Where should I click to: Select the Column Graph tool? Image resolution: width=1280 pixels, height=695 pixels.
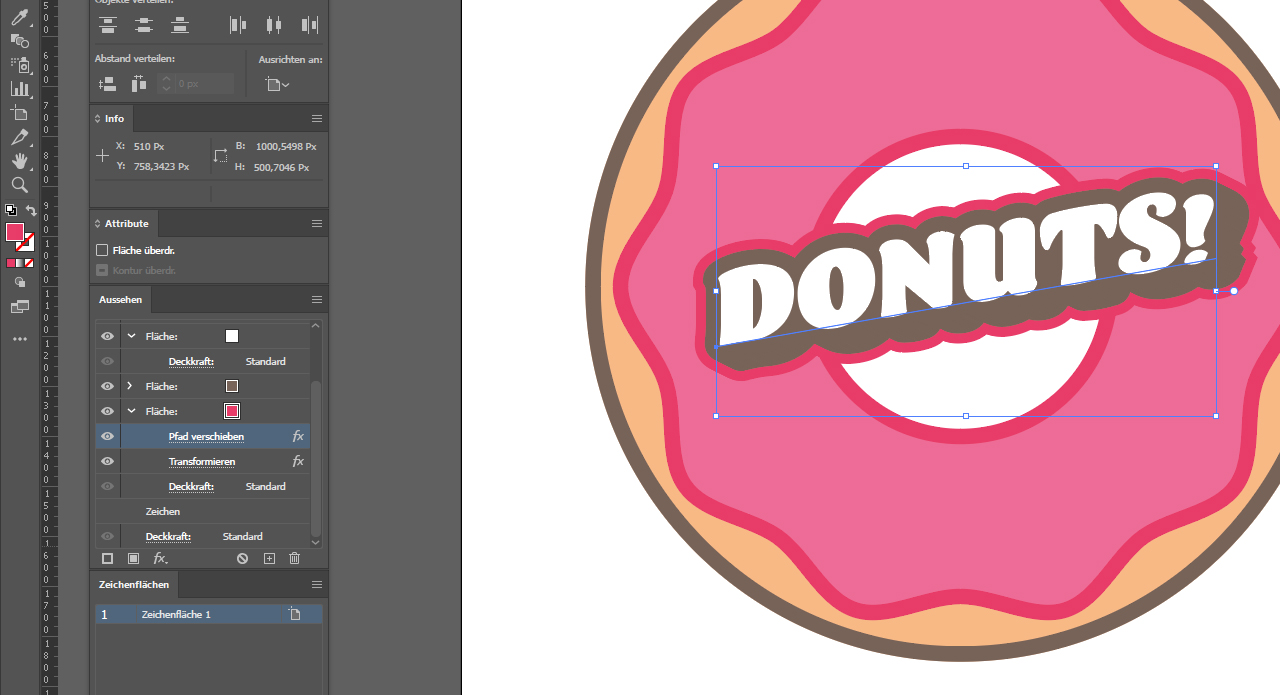(x=19, y=89)
